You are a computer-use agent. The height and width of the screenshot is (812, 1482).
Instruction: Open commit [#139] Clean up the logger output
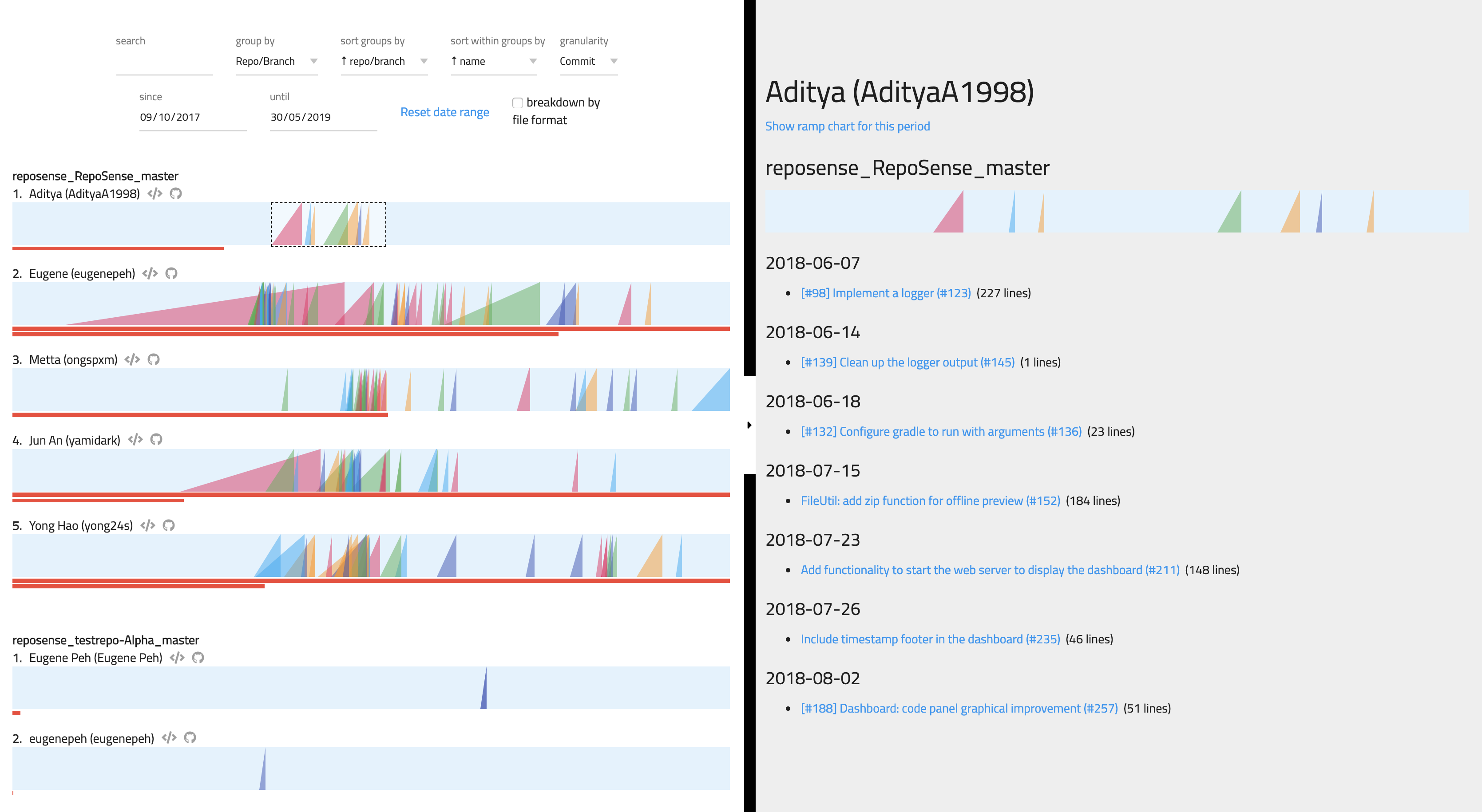tap(908, 363)
